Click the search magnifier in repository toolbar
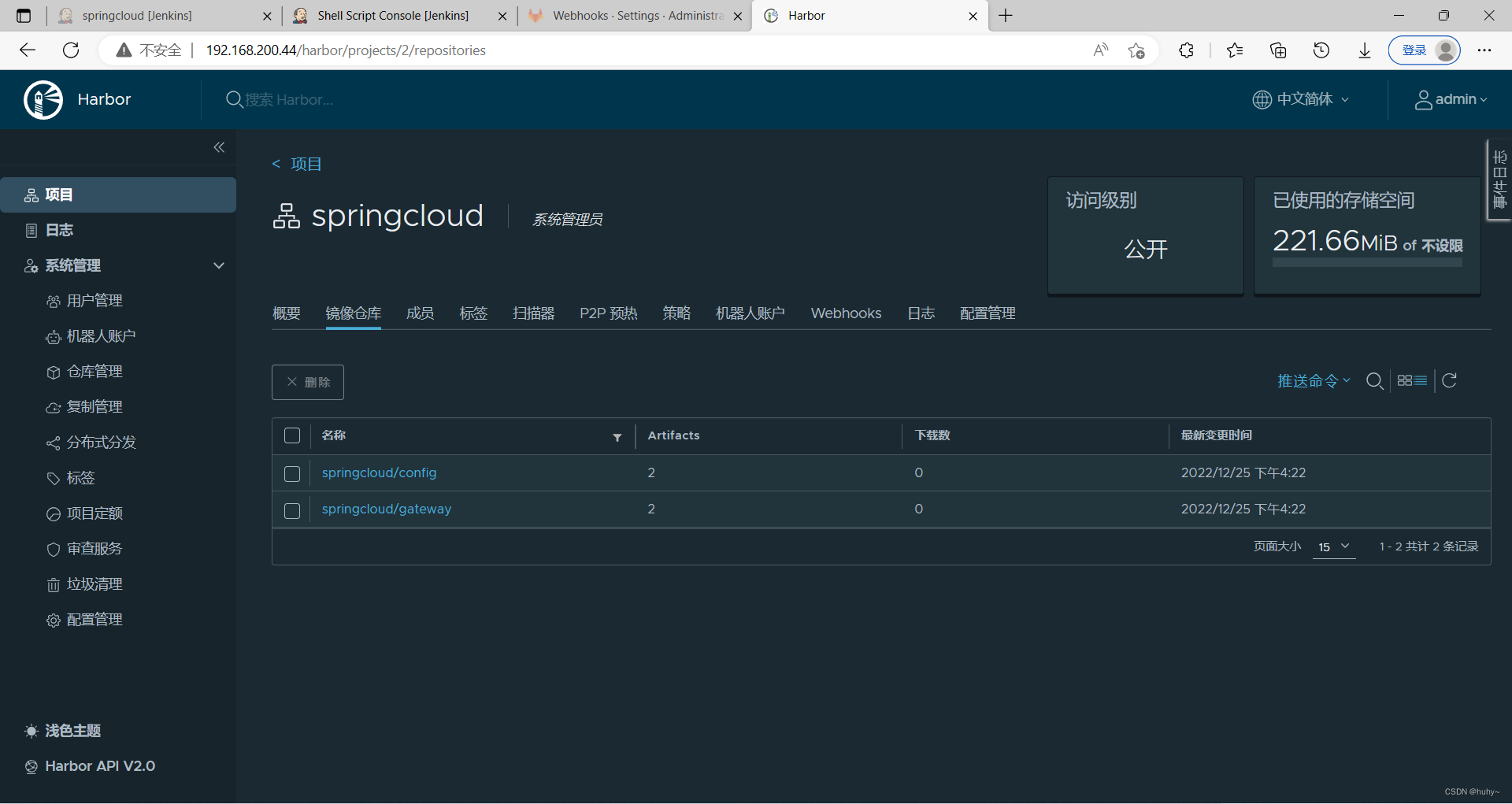1512x804 pixels. [x=1375, y=381]
